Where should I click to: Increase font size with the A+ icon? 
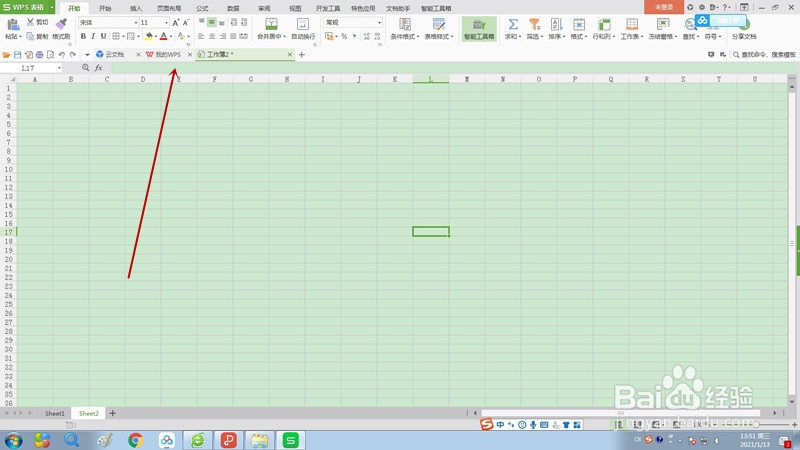[176, 22]
